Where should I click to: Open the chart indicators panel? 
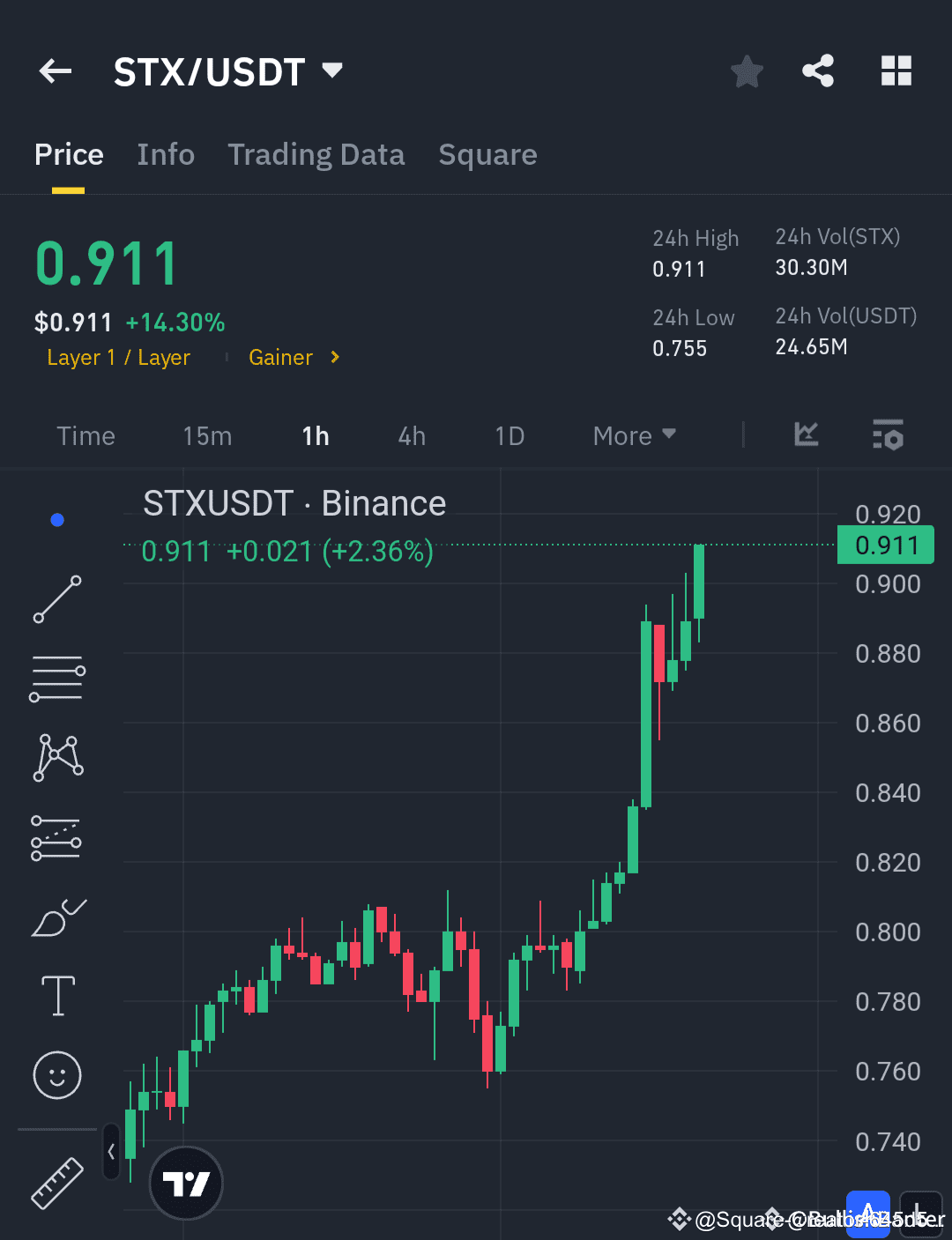888,434
